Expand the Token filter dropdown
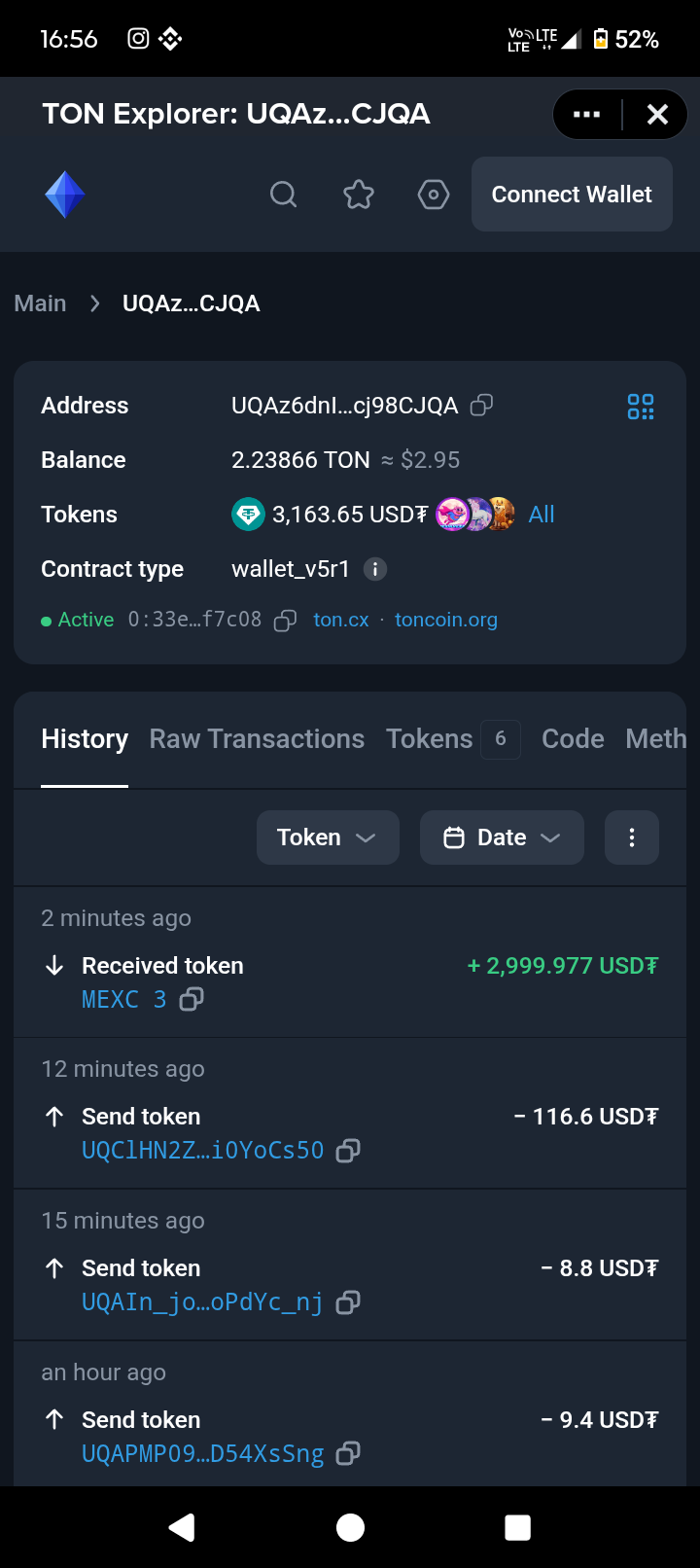Screen dimensions: 700x1568 coord(328,837)
